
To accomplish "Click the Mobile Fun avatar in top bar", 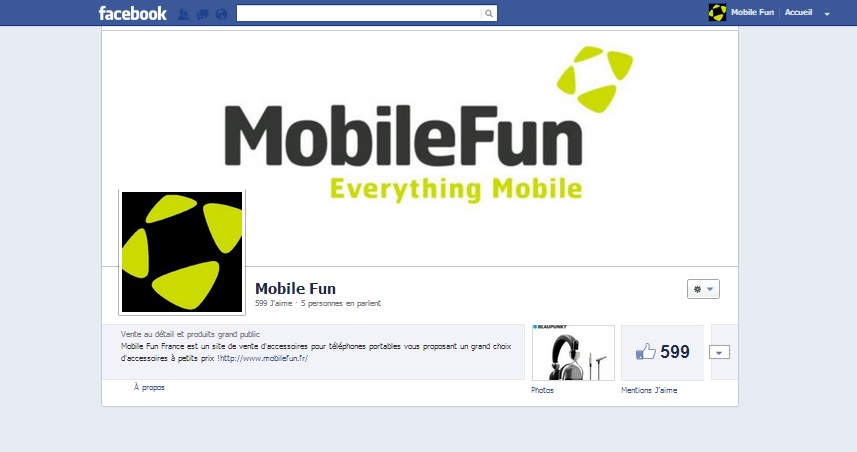I will (718, 13).
